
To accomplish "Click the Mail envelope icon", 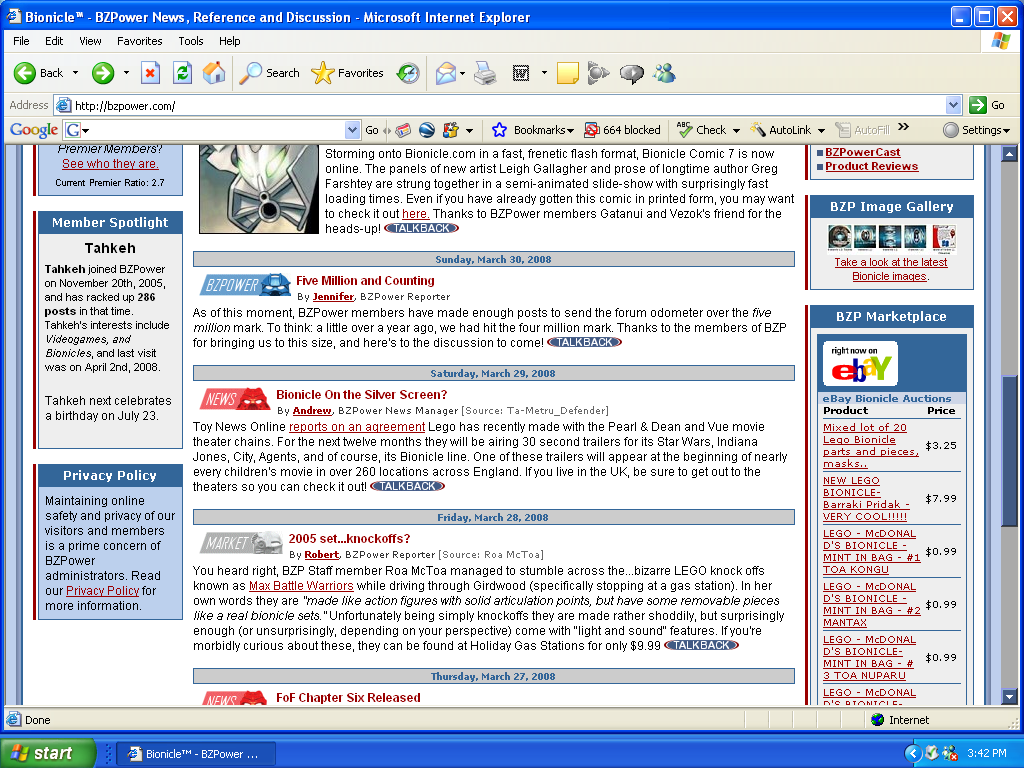I will [445, 73].
